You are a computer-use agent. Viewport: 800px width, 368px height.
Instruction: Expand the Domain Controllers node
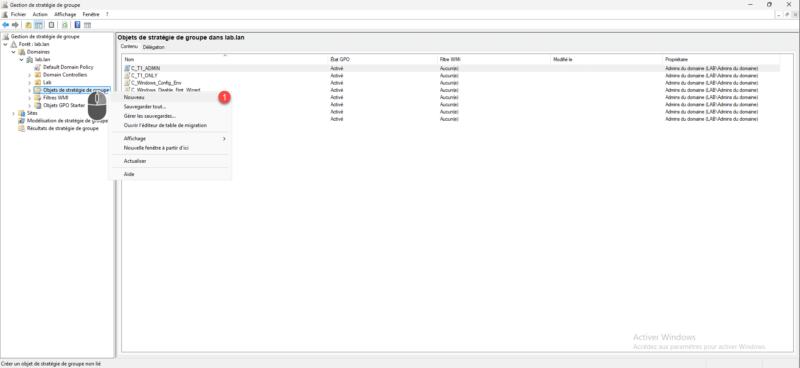pos(30,75)
